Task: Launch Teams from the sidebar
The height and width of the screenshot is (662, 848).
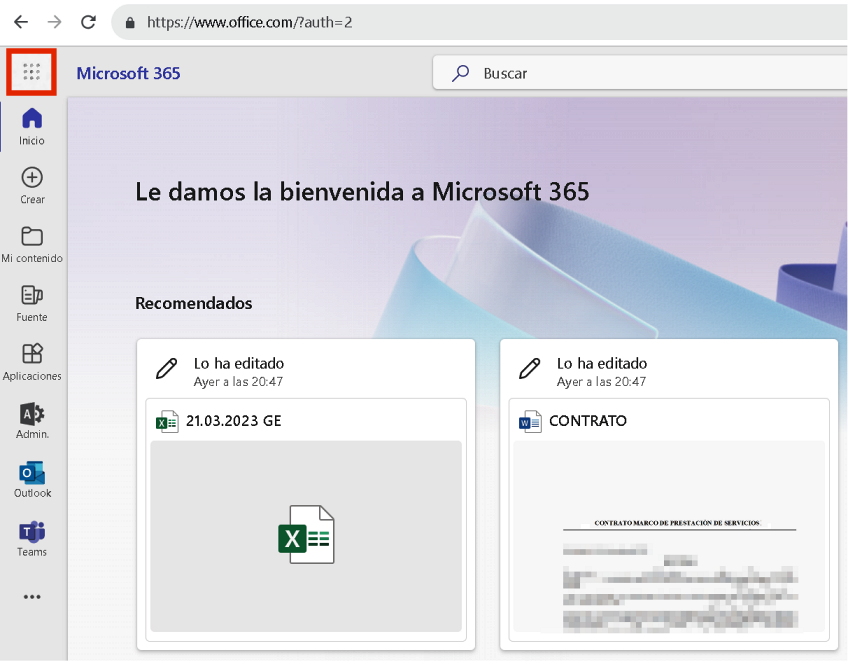Action: pos(32,532)
